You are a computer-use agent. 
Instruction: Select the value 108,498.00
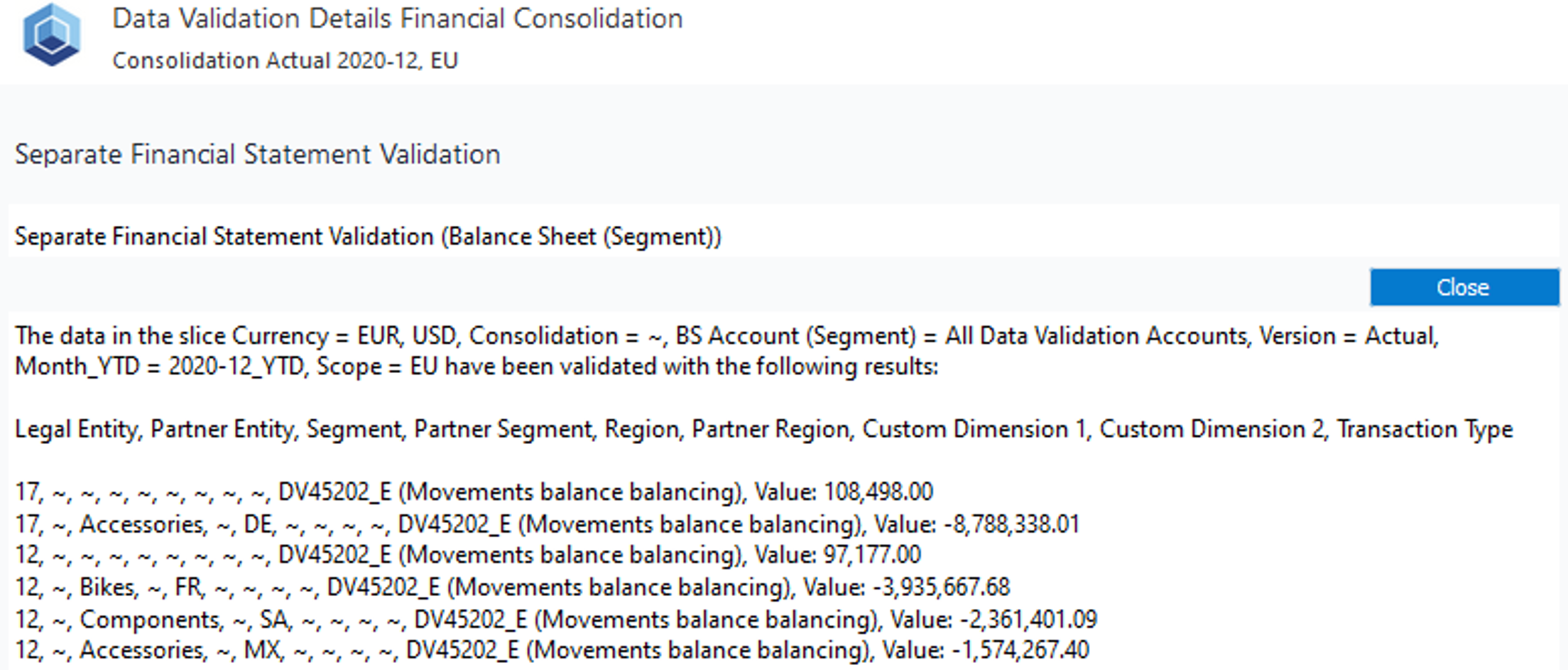[881, 491]
